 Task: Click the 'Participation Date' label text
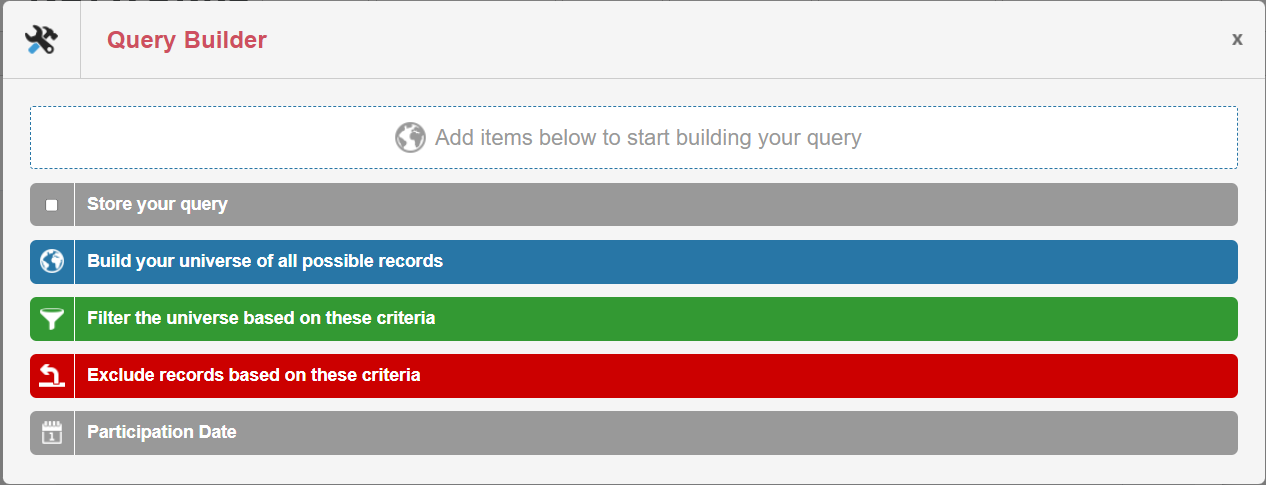[162, 433]
